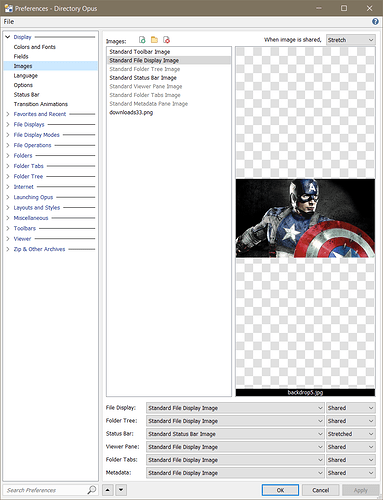Viewport: 383px width, 500px height.
Task: Expand the Miscellaneous category
Action: tap(8, 218)
